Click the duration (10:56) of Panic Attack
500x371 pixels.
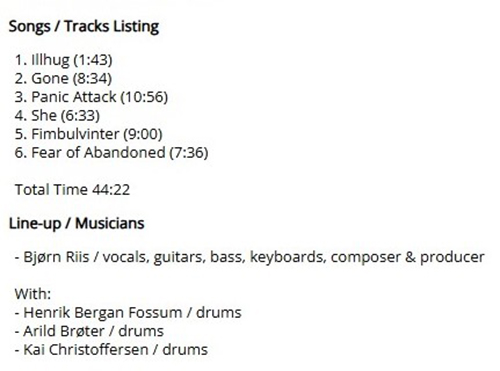(x=144, y=97)
